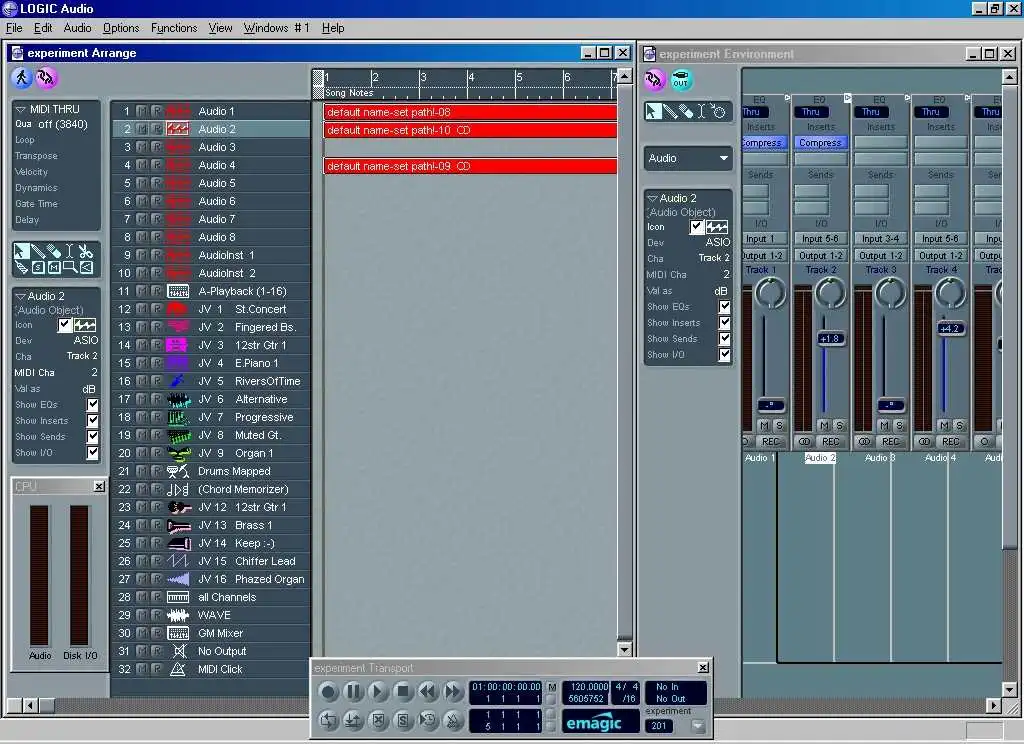1024x744 pixels.
Task: Toggle Show Inserts checkbox in the Arrange parameter box
Action: tap(93, 421)
